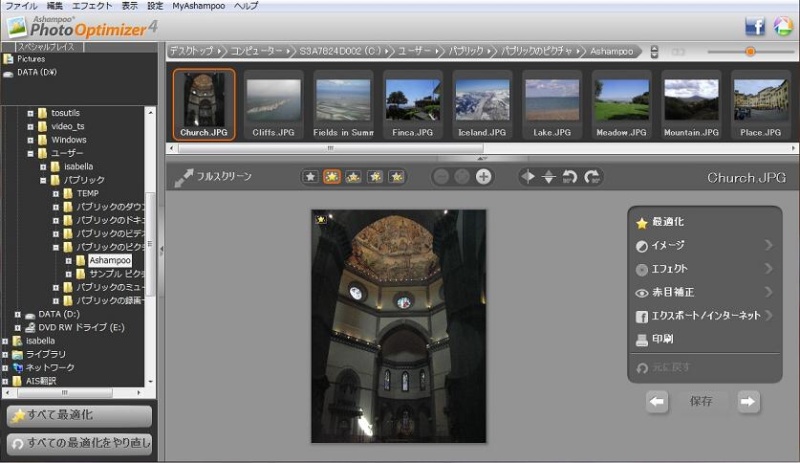Screen dimensions: 800x463
Task: Rotate the photo clockwise
Action: (592, 177)
